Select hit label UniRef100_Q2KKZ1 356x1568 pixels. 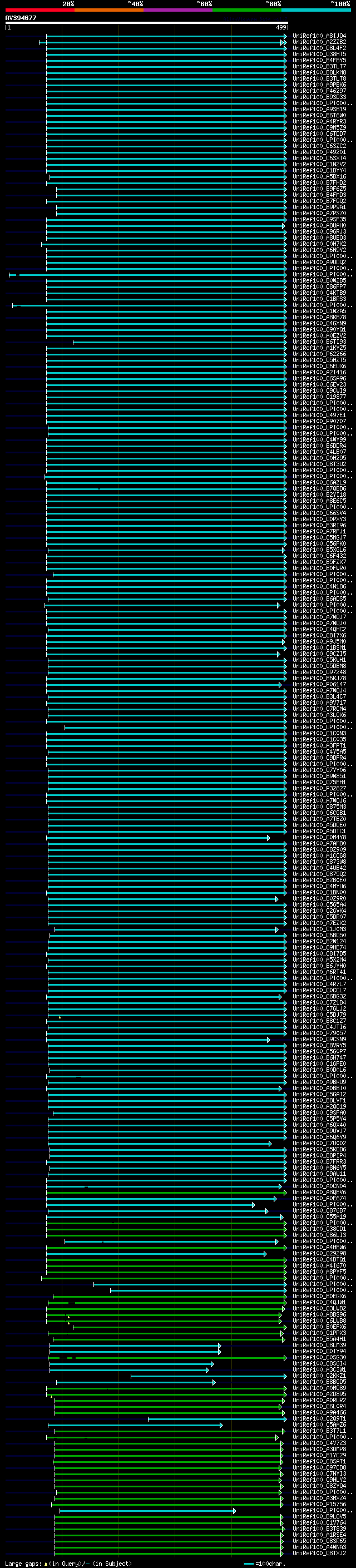[x=319, y=1376]
